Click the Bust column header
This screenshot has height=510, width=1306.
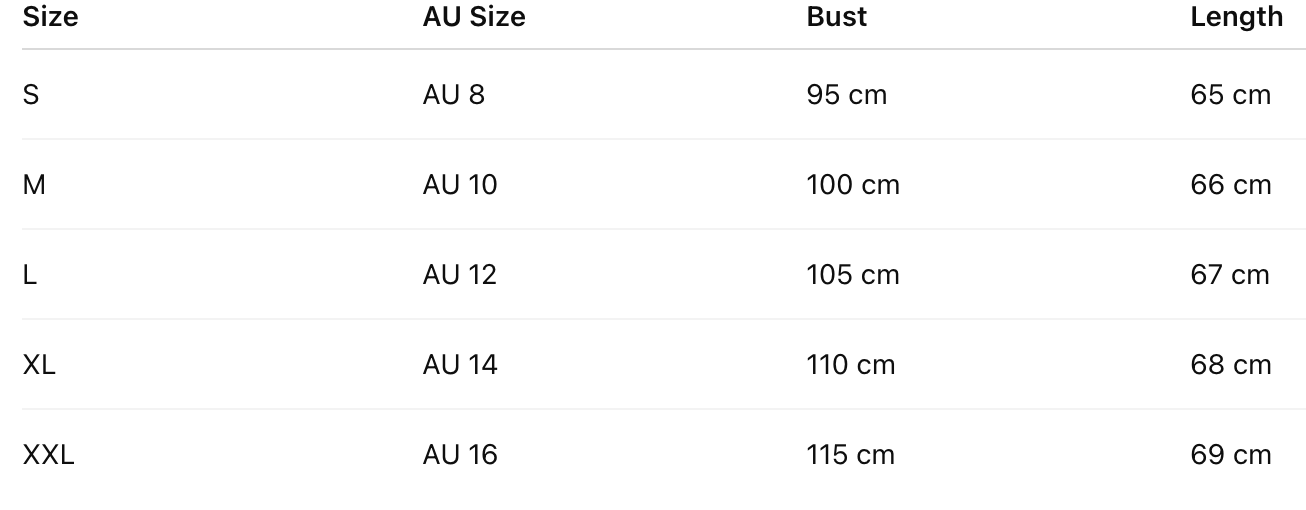(836, 17)
